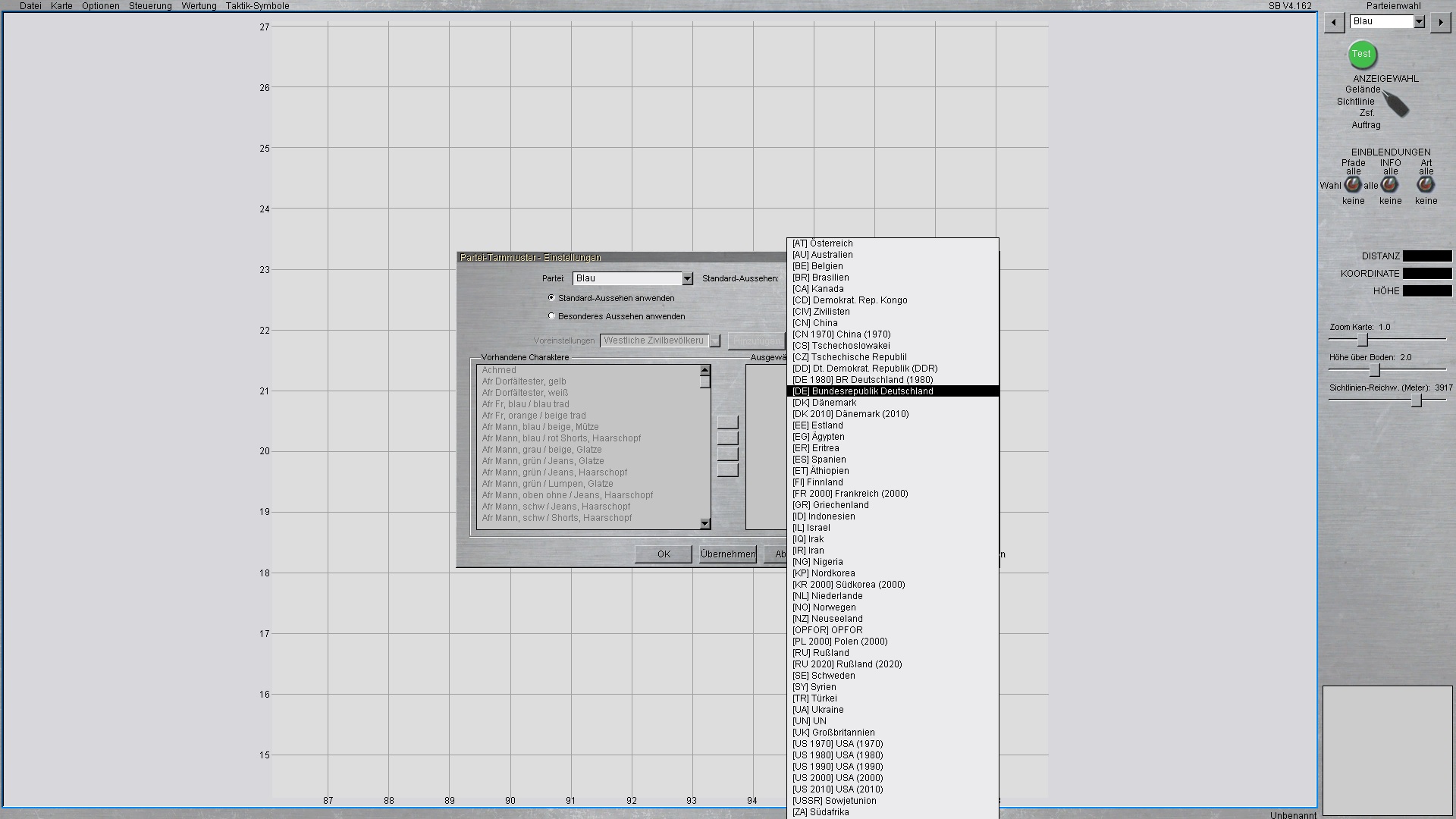The width and height of the screenshot is (1456, 819).
Task: Toggle the Art display switch
Action: click(x=1426, y=184)
